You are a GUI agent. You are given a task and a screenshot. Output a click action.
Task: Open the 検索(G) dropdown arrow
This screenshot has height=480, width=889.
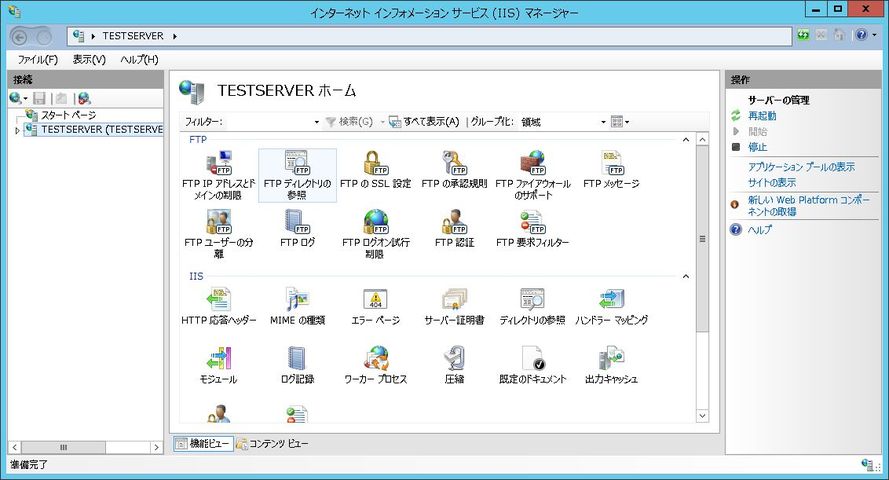(383, 122)
